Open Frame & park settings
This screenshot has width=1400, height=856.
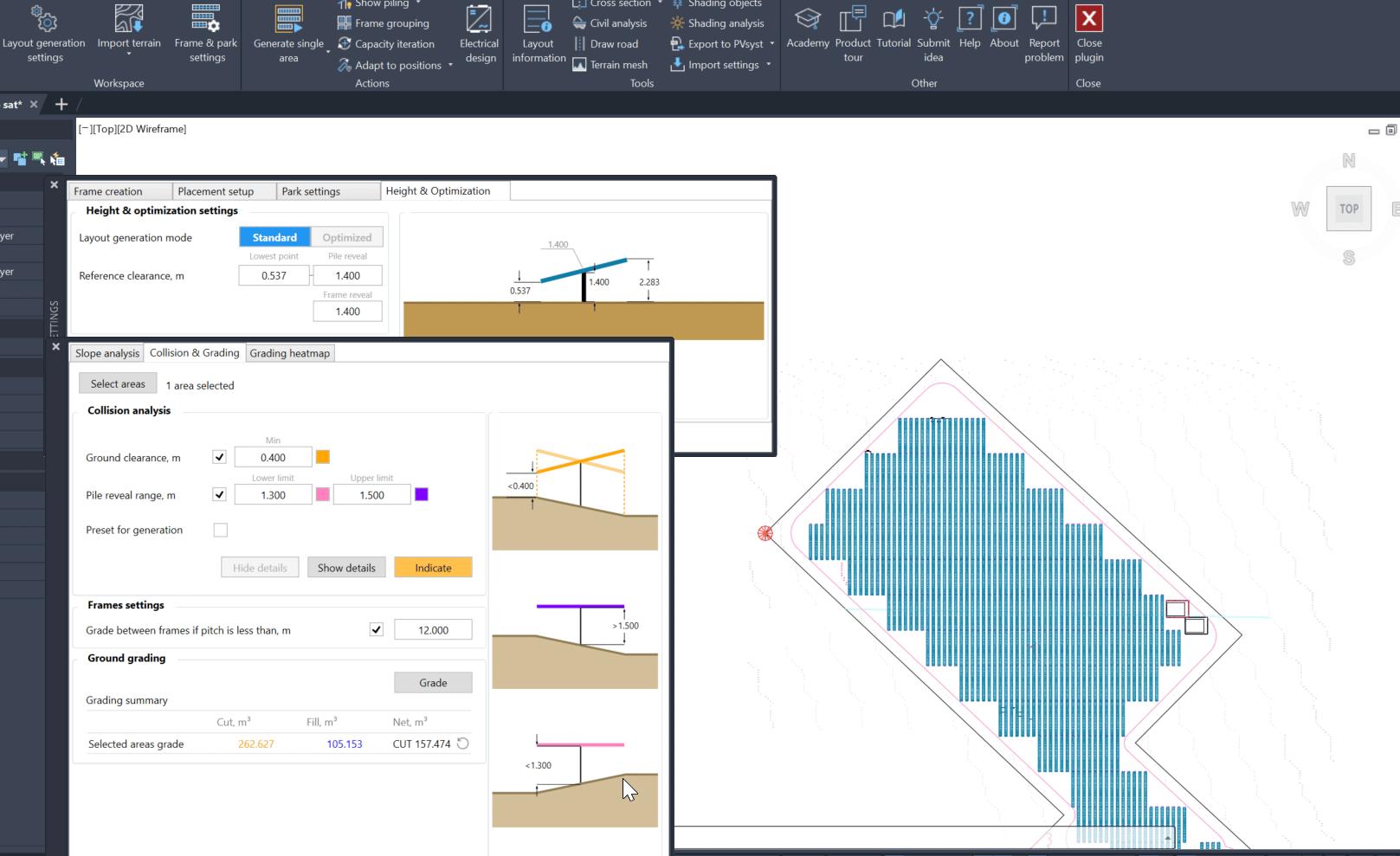[206, 33]
